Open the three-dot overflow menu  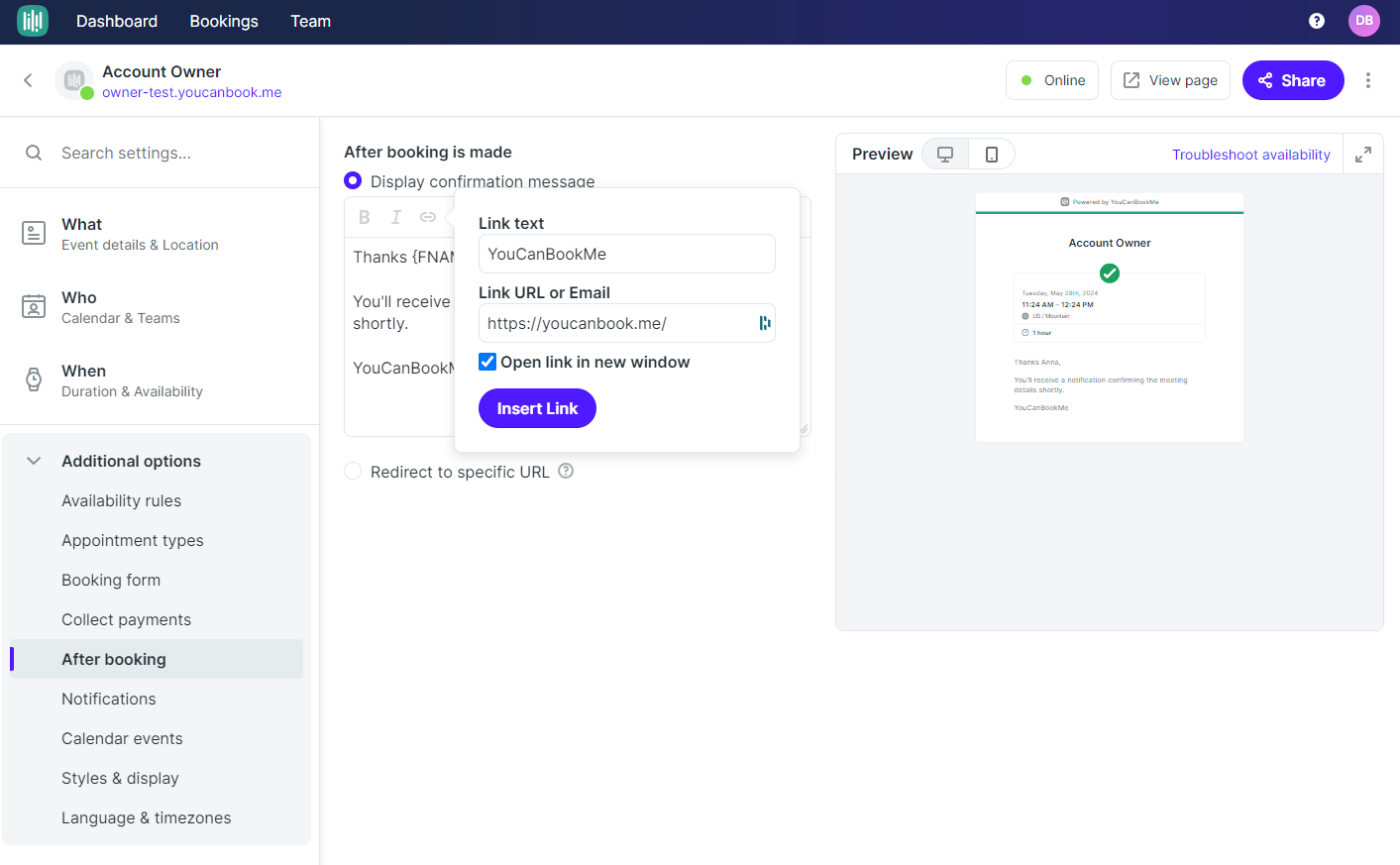[1368, 80]
